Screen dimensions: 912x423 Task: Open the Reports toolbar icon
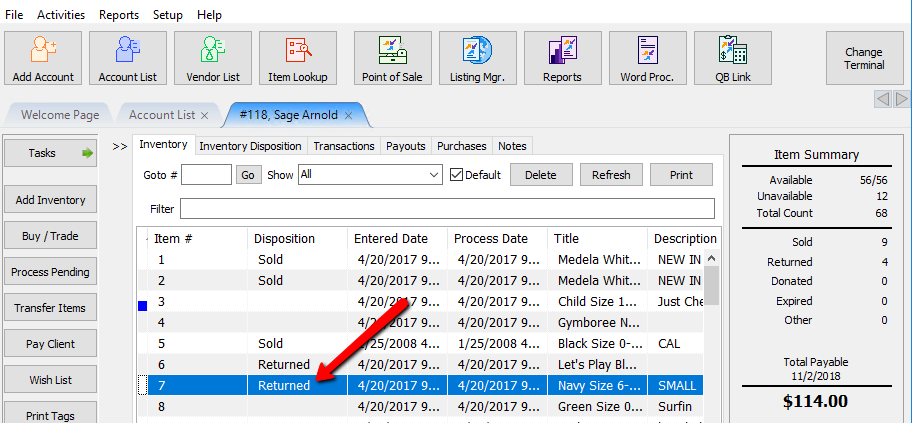(x=562, y=58)
